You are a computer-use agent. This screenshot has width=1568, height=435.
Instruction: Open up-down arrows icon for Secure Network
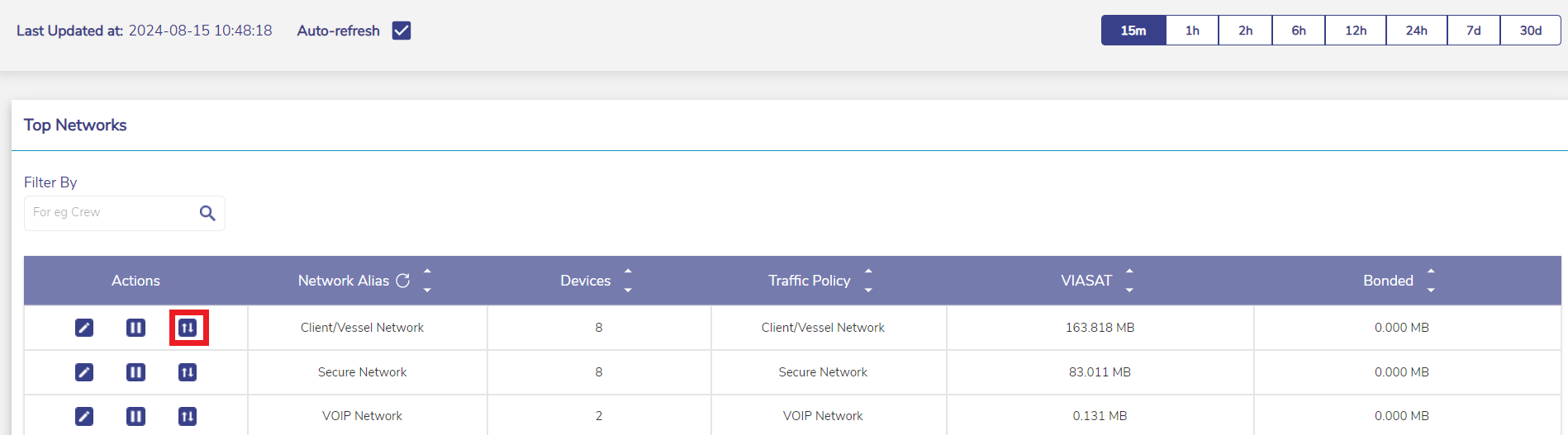click(188, 372)
